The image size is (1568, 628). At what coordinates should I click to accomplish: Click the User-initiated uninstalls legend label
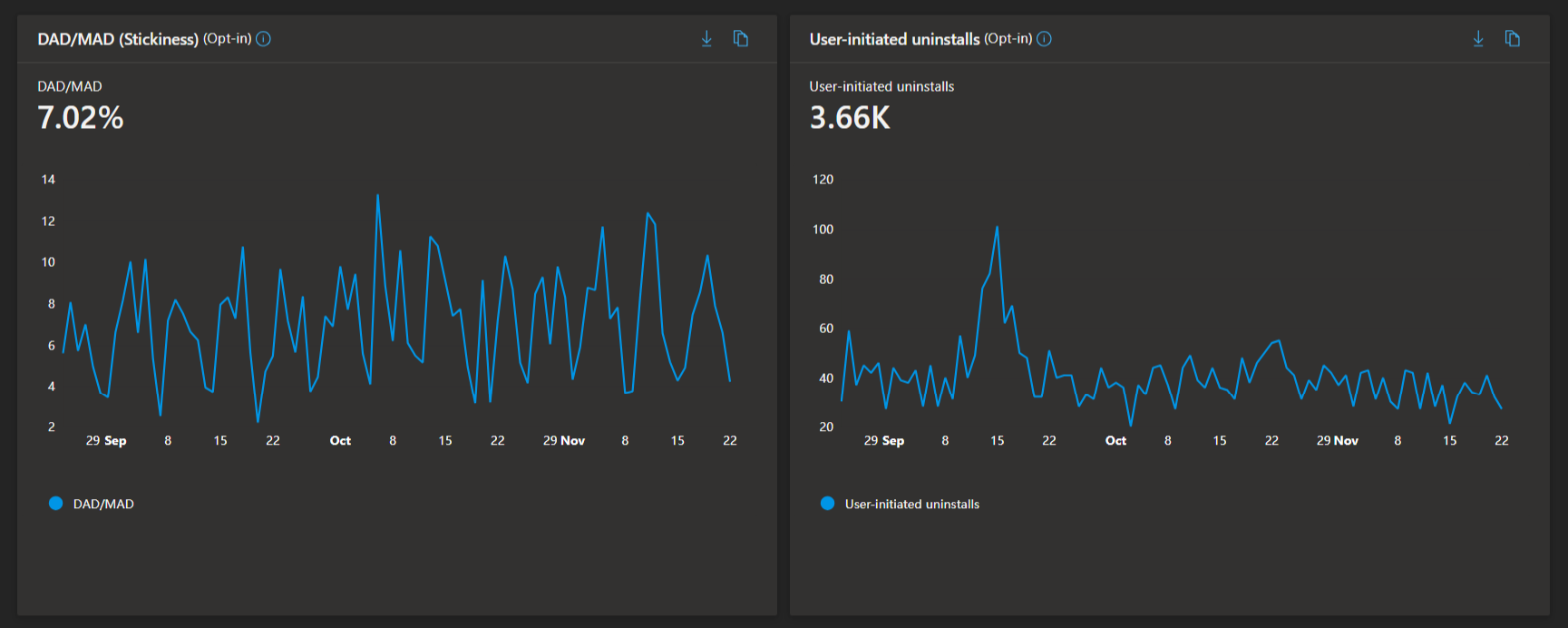coord(912,505)
